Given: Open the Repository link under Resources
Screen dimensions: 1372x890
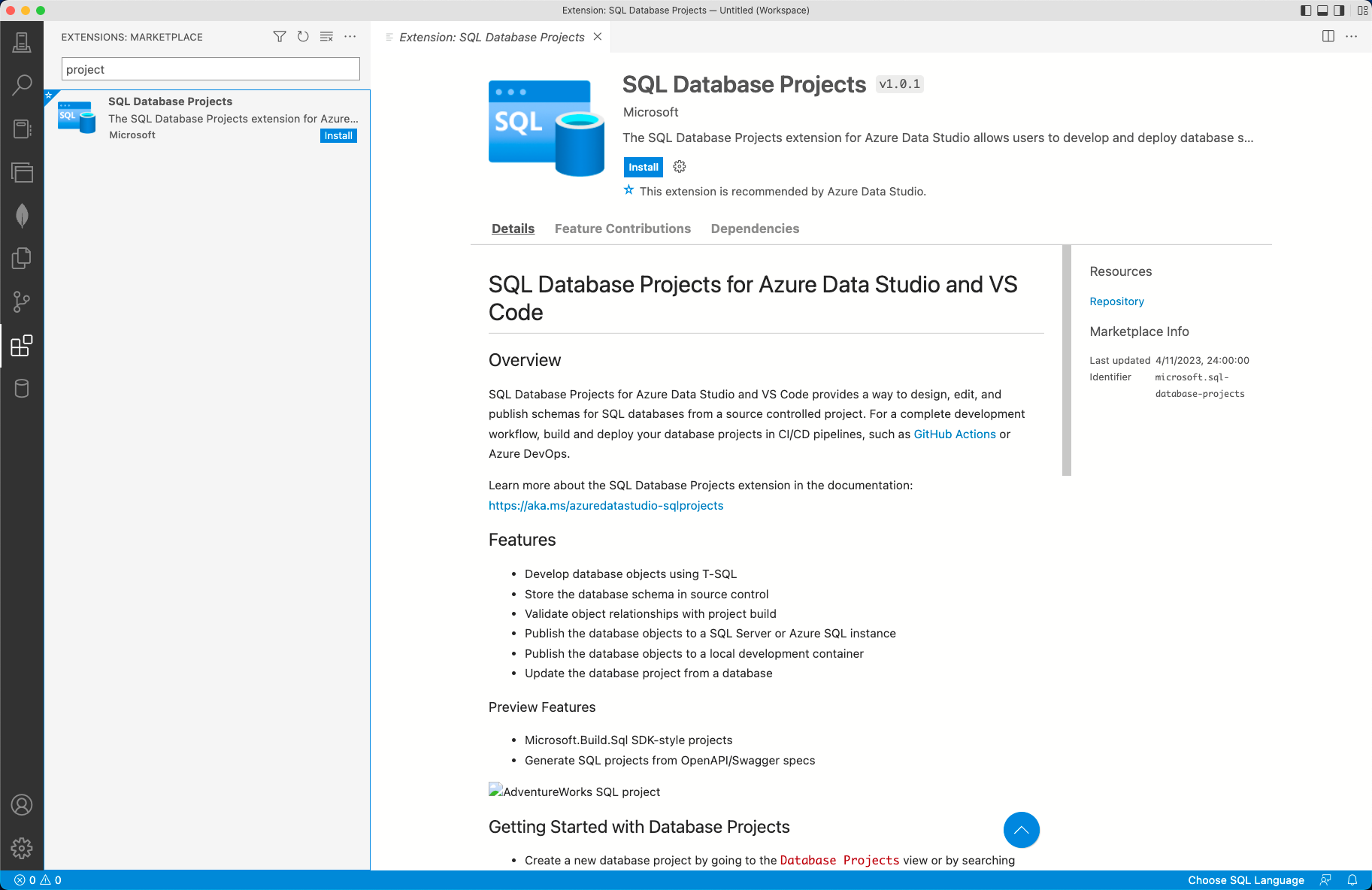Looking at the screenshot, I should [x=1116, y=301].
